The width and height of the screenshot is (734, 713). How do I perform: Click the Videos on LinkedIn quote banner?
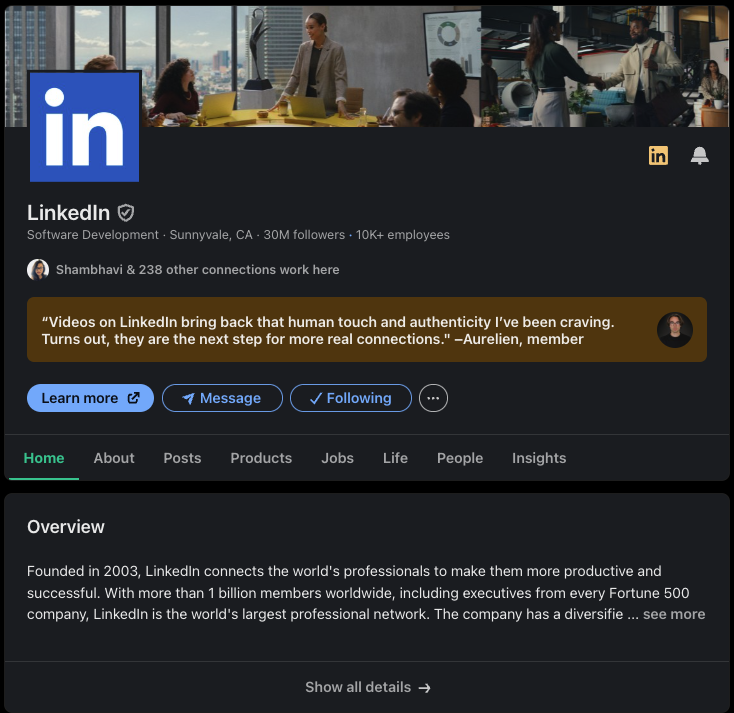[367, 330]
